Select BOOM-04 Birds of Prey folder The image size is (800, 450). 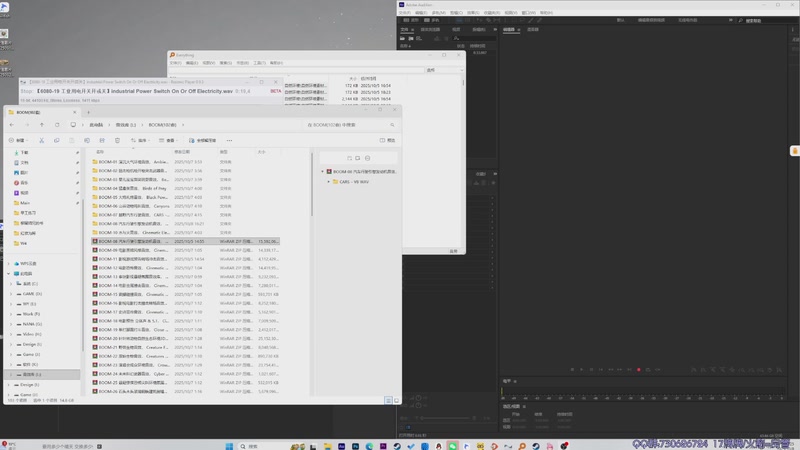pos(130,188)
